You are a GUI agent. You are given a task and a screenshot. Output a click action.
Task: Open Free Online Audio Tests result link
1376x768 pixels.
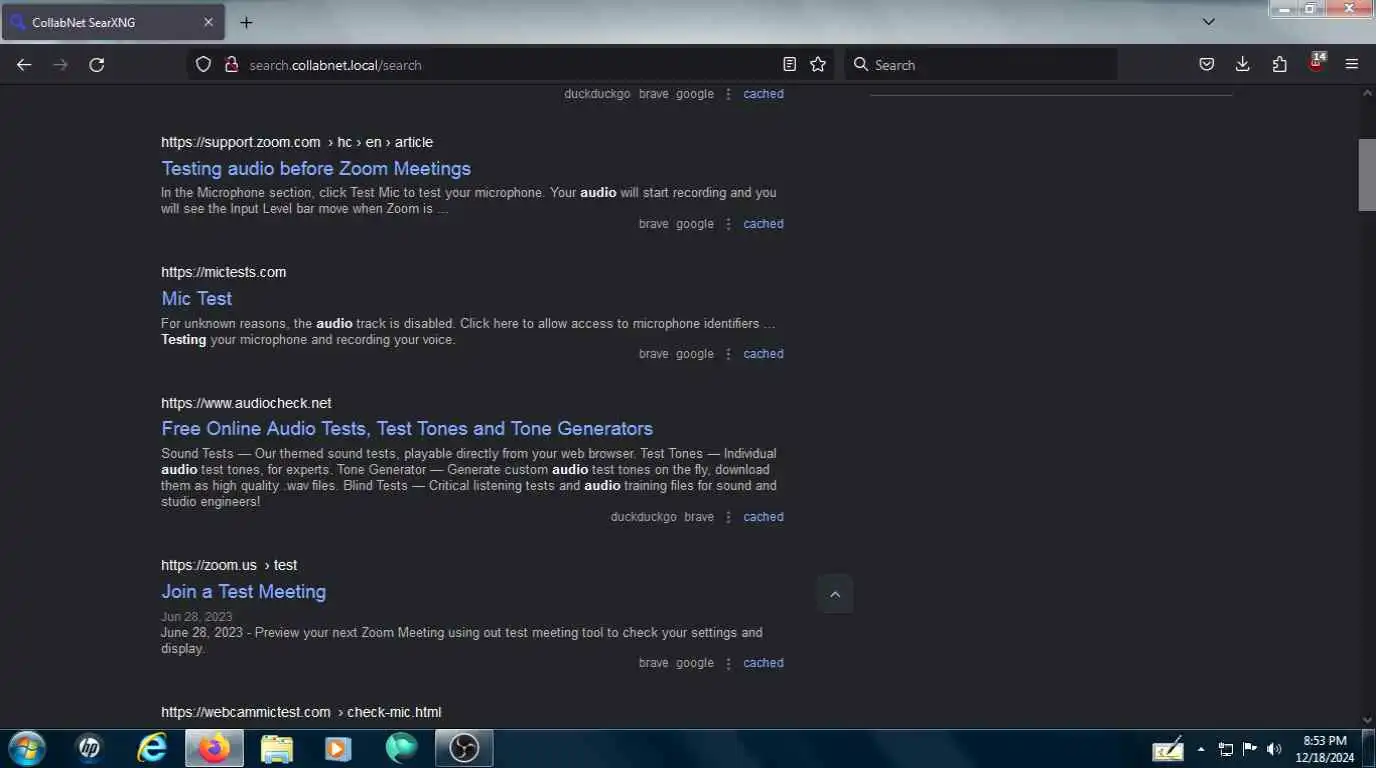(x=407, y=428)
